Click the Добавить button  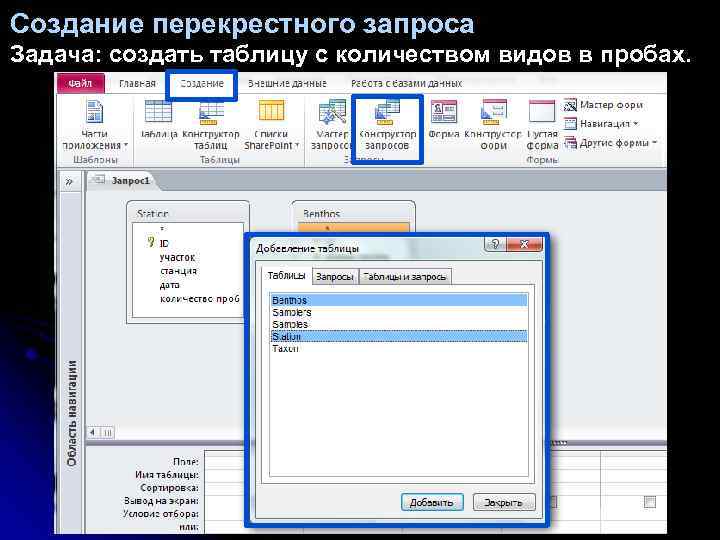(432, 502)
